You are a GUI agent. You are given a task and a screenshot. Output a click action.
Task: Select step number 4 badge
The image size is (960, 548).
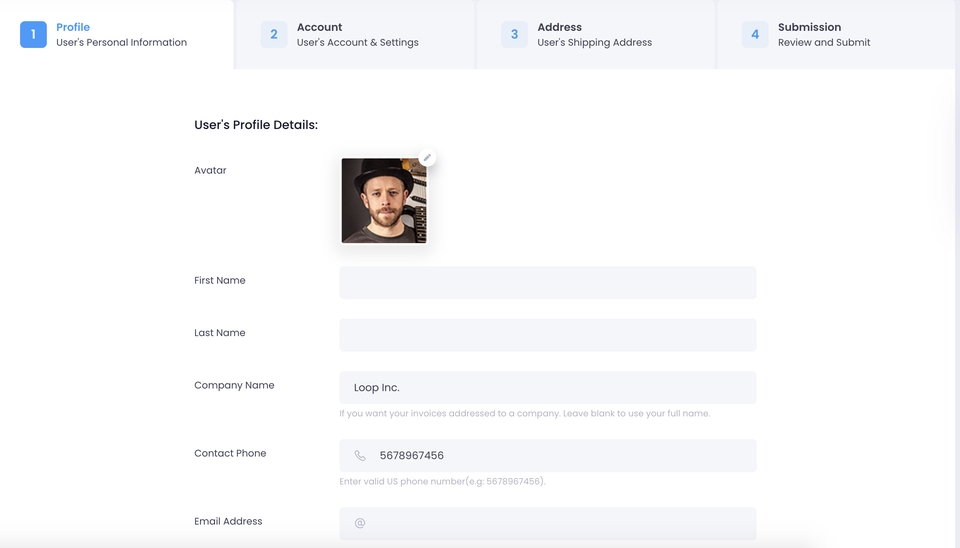click(x=755, y=34)
